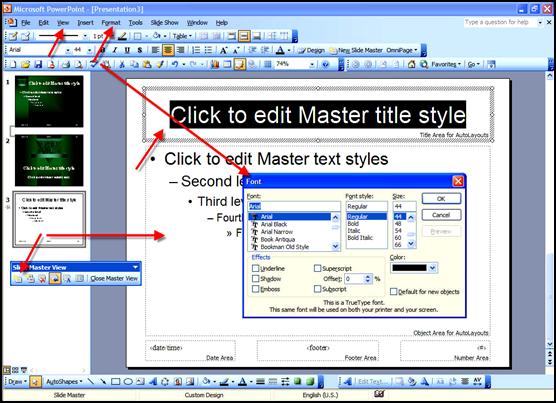Select Arial Black in font list
Screen dimensions: 556x403
tap(274, 224)
